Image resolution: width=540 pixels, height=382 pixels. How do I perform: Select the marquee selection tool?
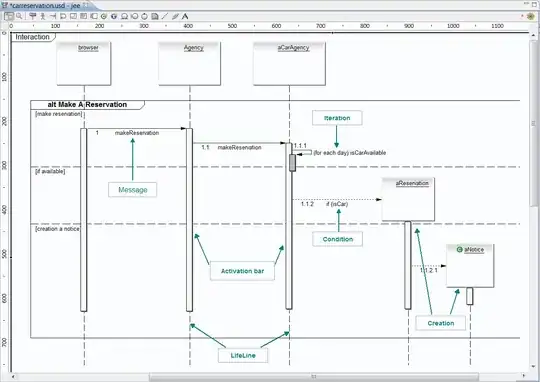(x=9, y=16)
